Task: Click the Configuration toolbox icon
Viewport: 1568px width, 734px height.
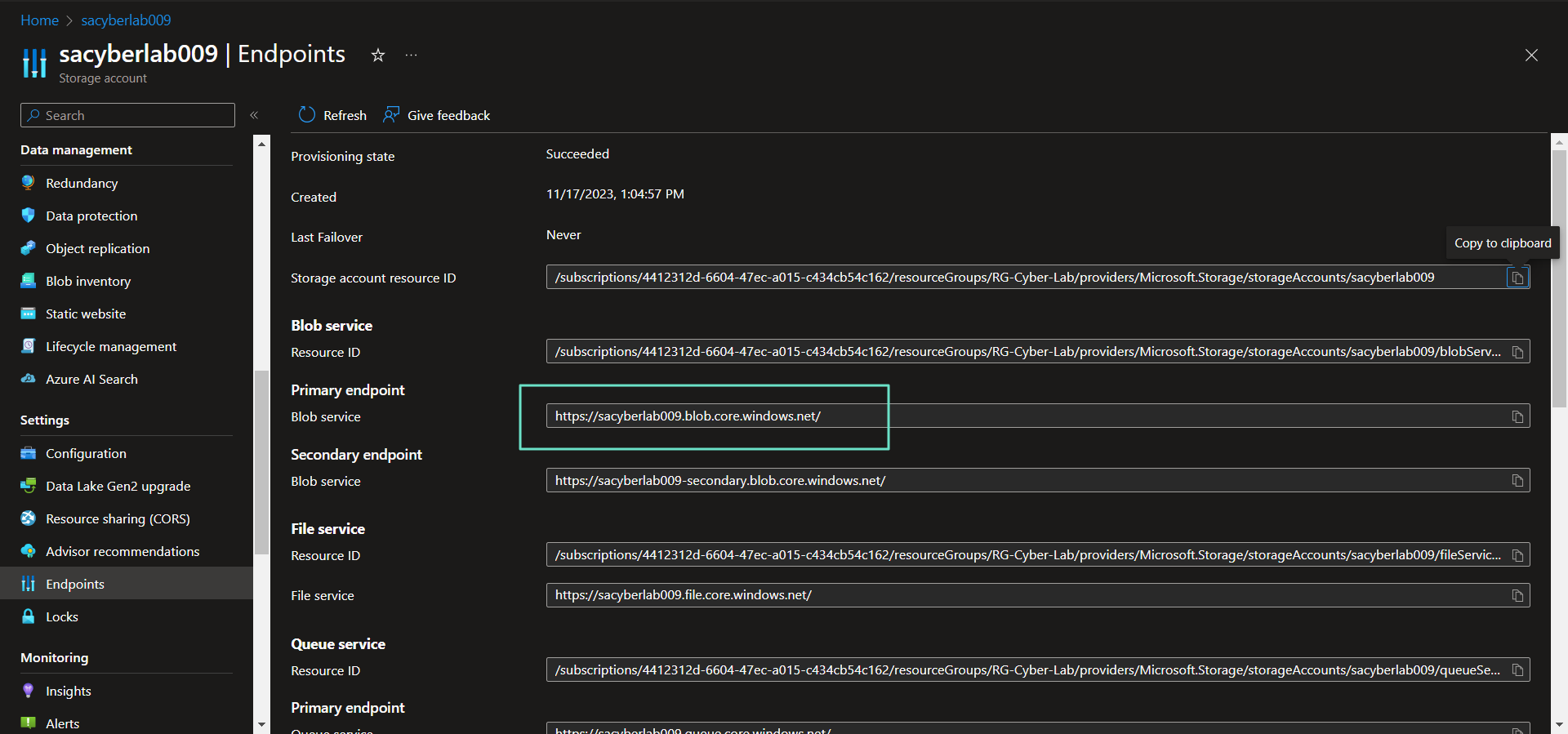Action: coord(29,453)
